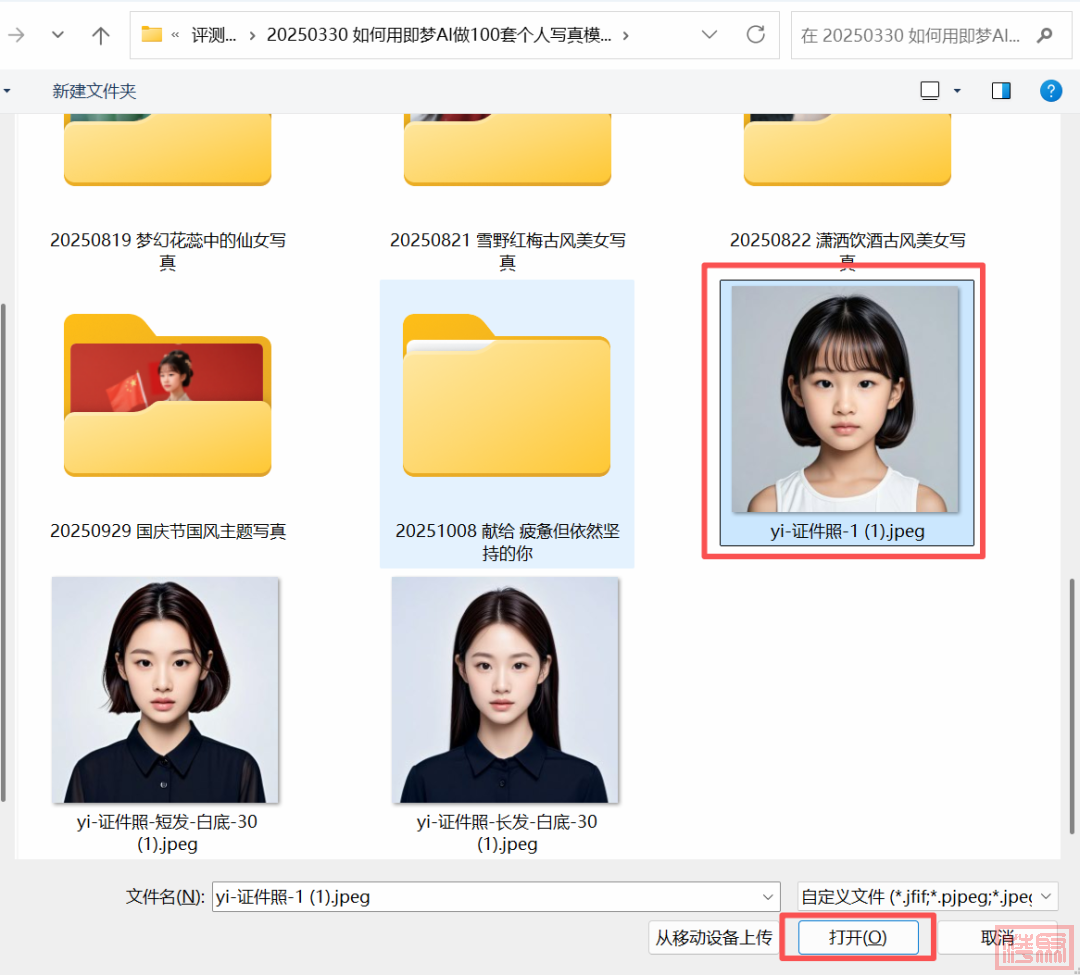The width and height of the screenshot is (1080, 975).
Task: Select the yi-证件照-1 (1).jpeg thumbnail
Action: tap(846, 400)
